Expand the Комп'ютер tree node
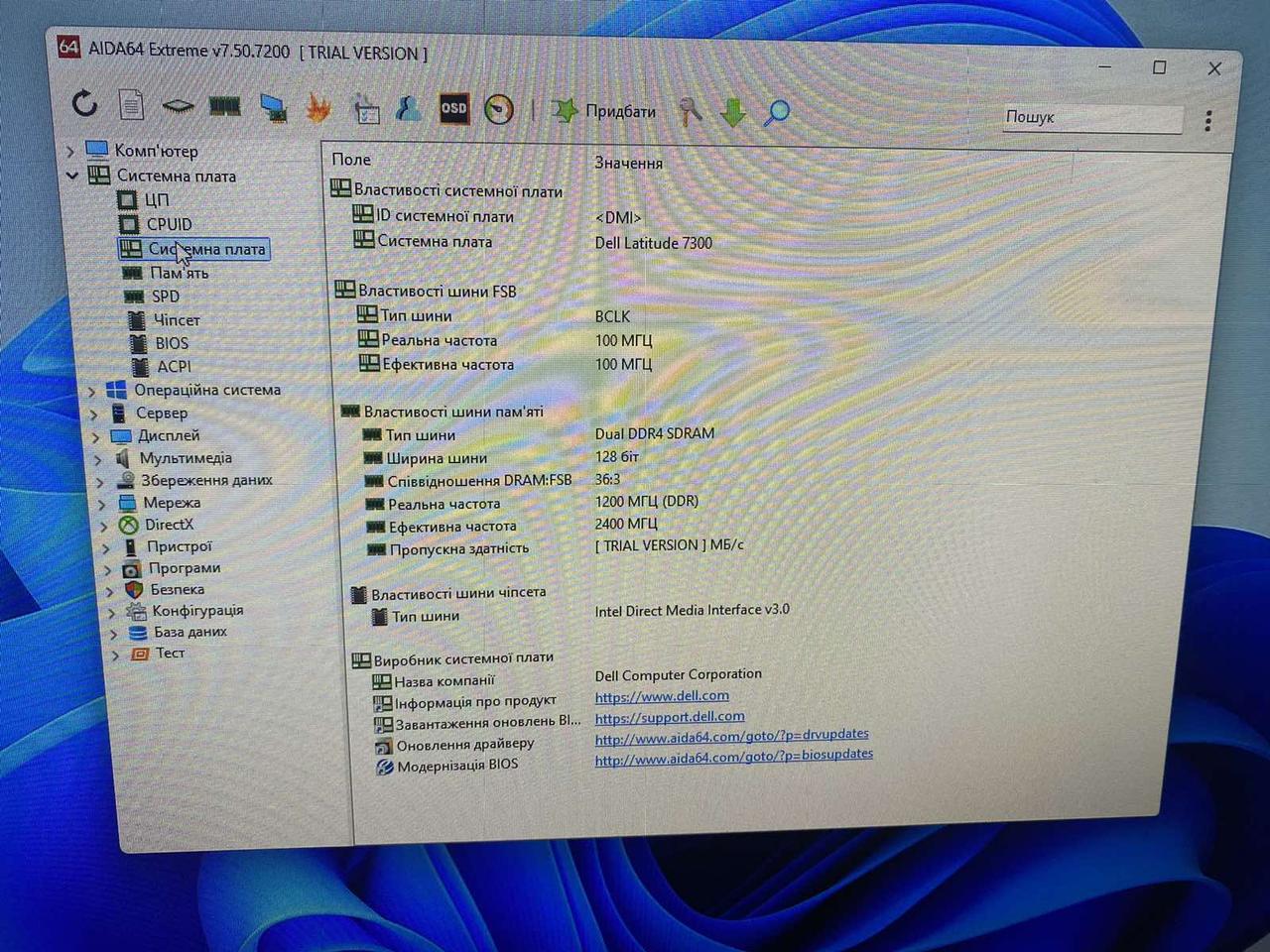The image size is (1270, 952). [x=70, y=152]
